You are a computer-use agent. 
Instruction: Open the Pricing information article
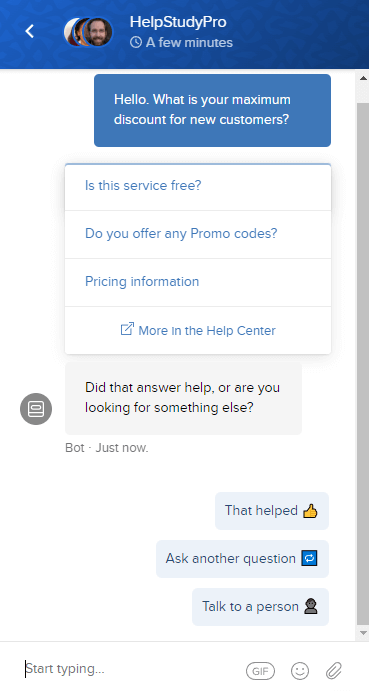click(x=198, y=282)
